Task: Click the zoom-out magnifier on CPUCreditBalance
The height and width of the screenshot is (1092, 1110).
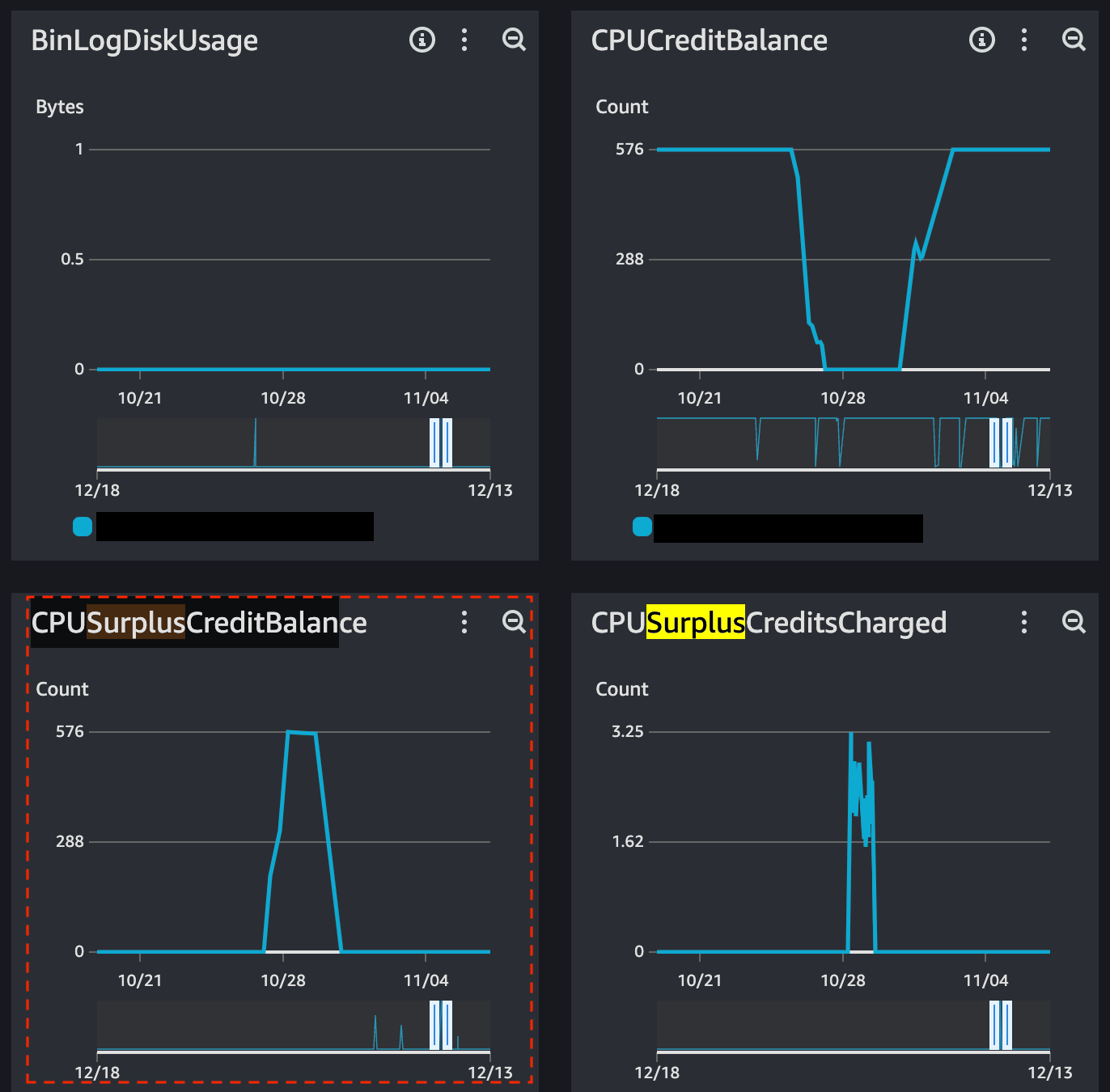Action: (x=1074, y=40)
